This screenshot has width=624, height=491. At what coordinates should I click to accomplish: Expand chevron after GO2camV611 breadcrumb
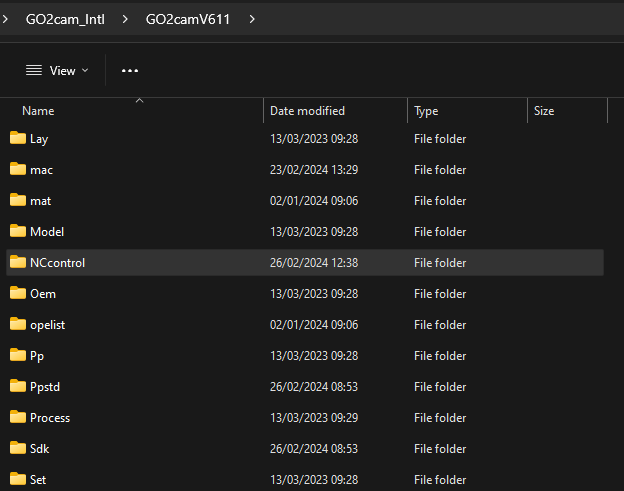[252, 19]
